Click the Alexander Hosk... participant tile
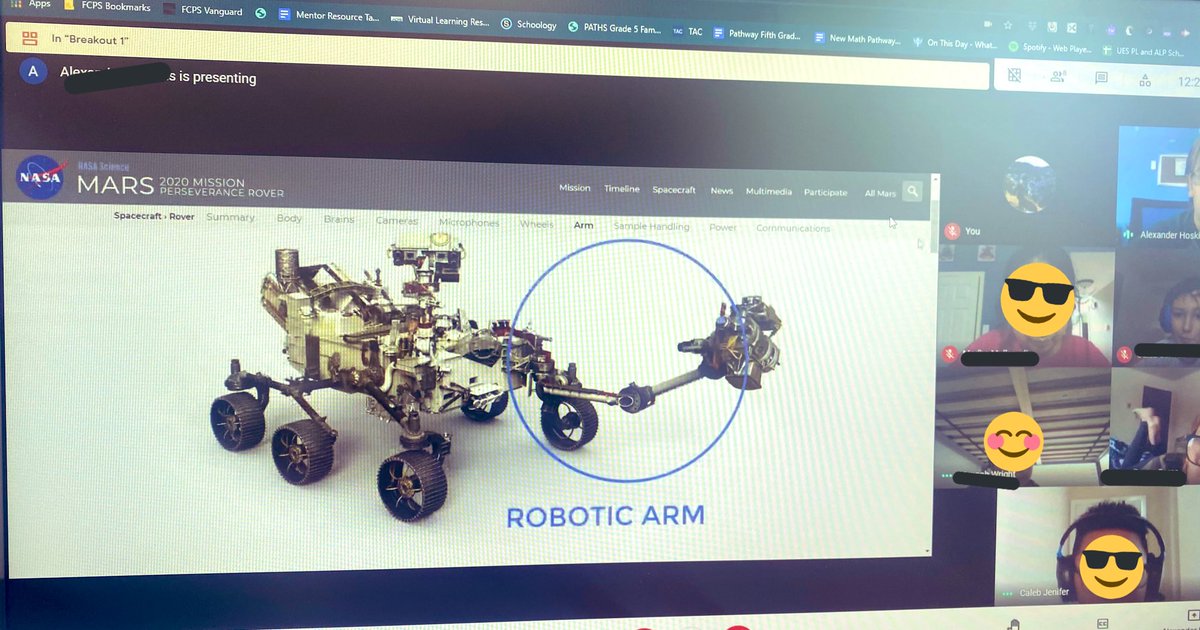Image resolution: width=1200 pixels, height=630 pixels. tap(1159, 185)
